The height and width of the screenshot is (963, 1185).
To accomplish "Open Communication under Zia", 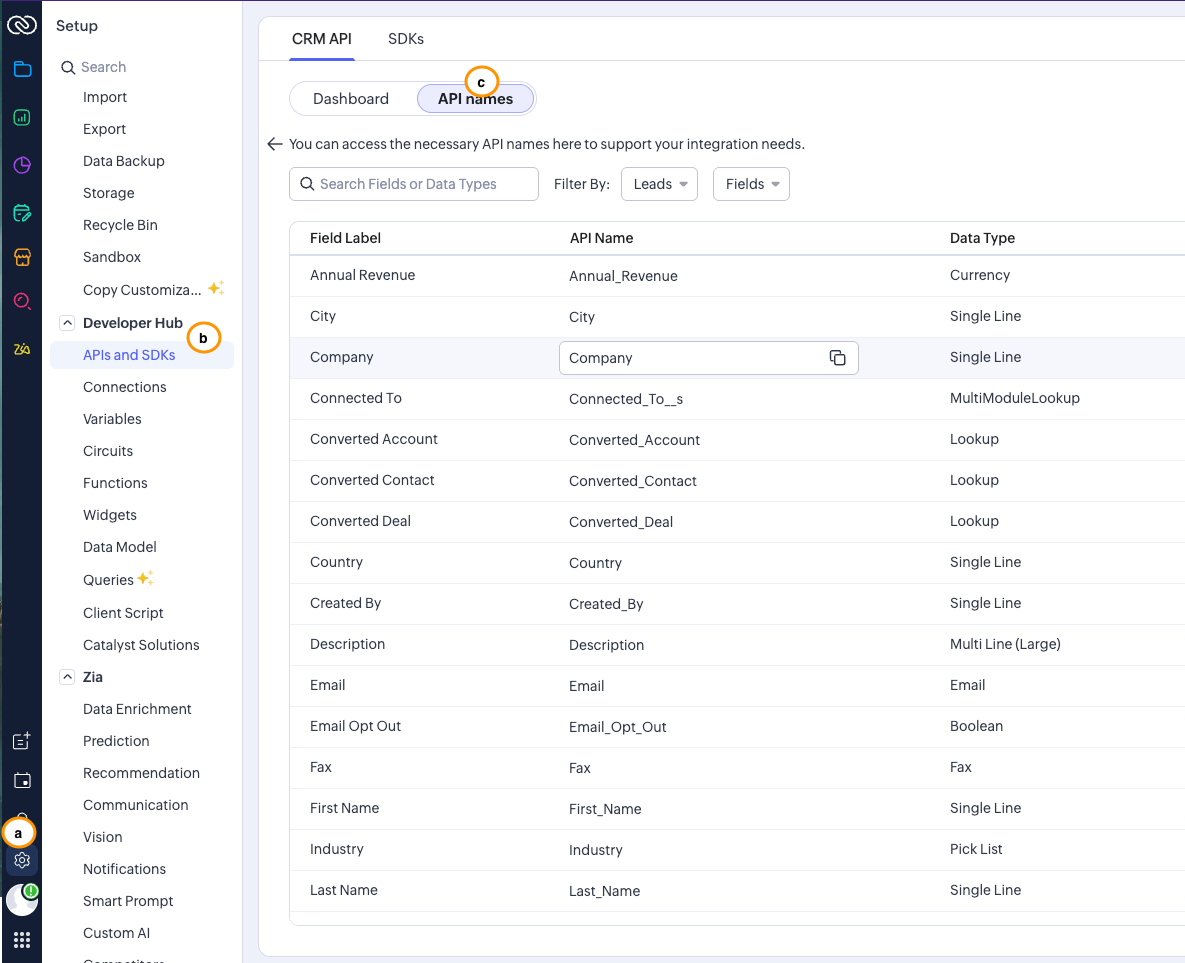I will [135, 805].
